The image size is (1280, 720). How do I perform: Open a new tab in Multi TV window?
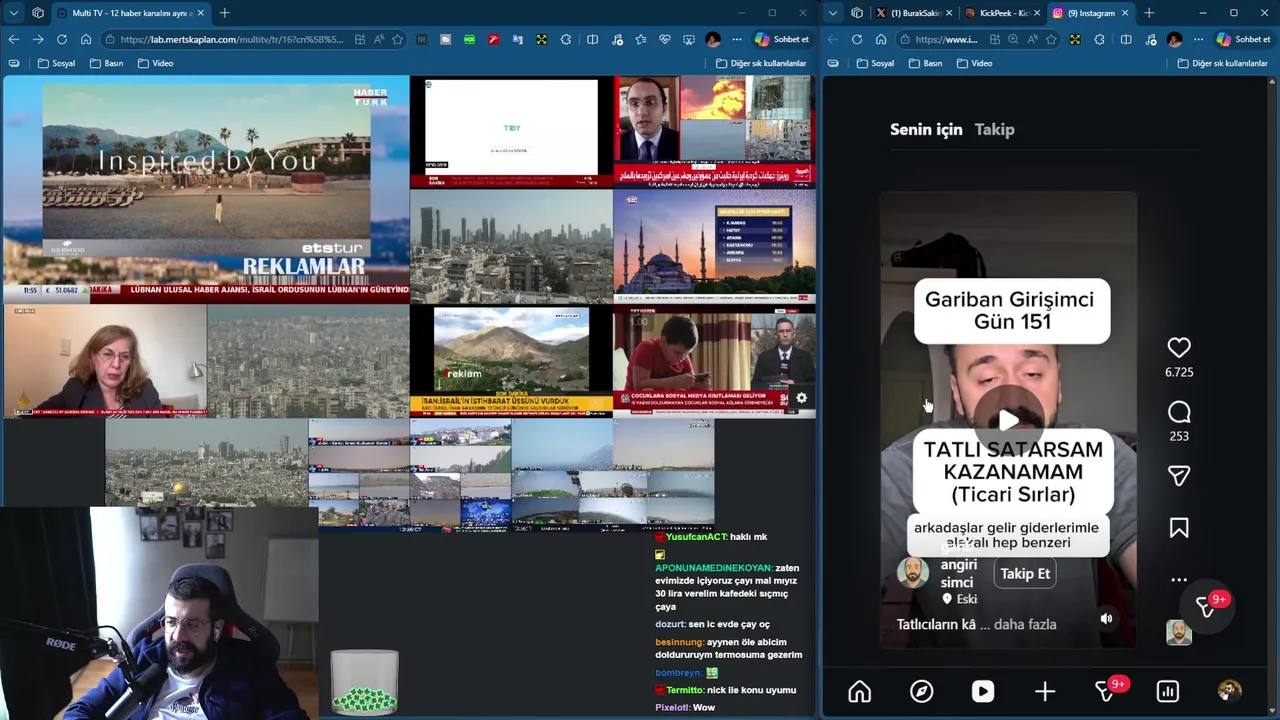pos(224,13)
